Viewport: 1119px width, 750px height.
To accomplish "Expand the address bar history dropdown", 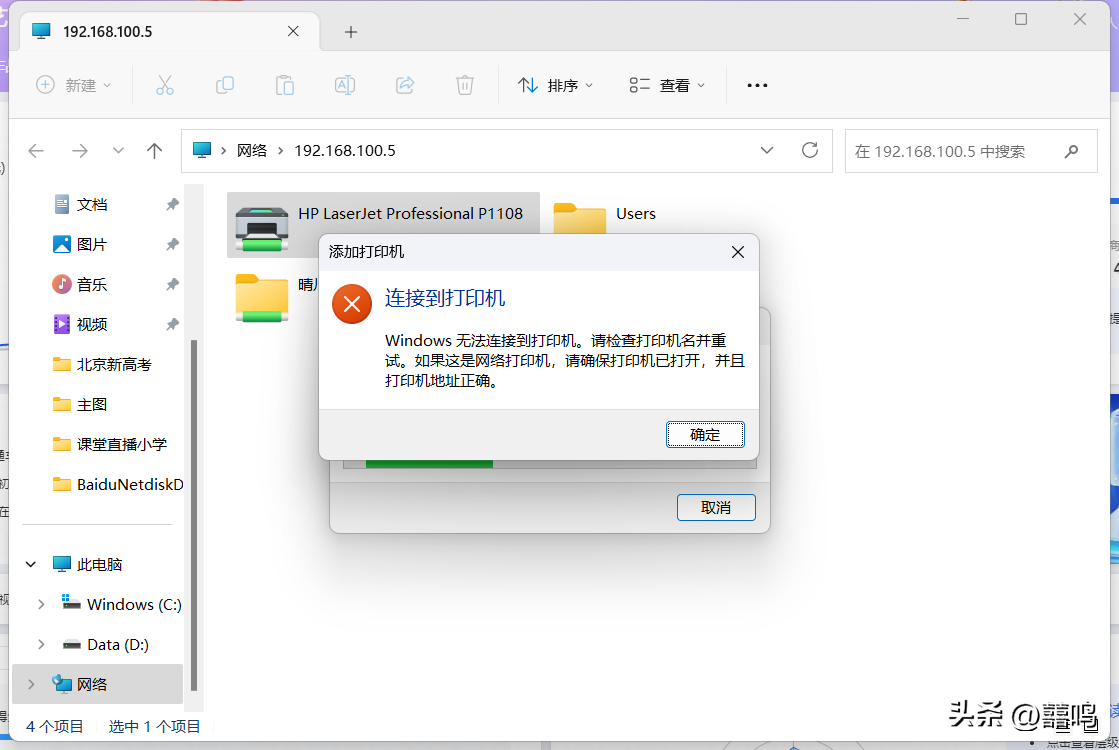I will tap(766, 151).
